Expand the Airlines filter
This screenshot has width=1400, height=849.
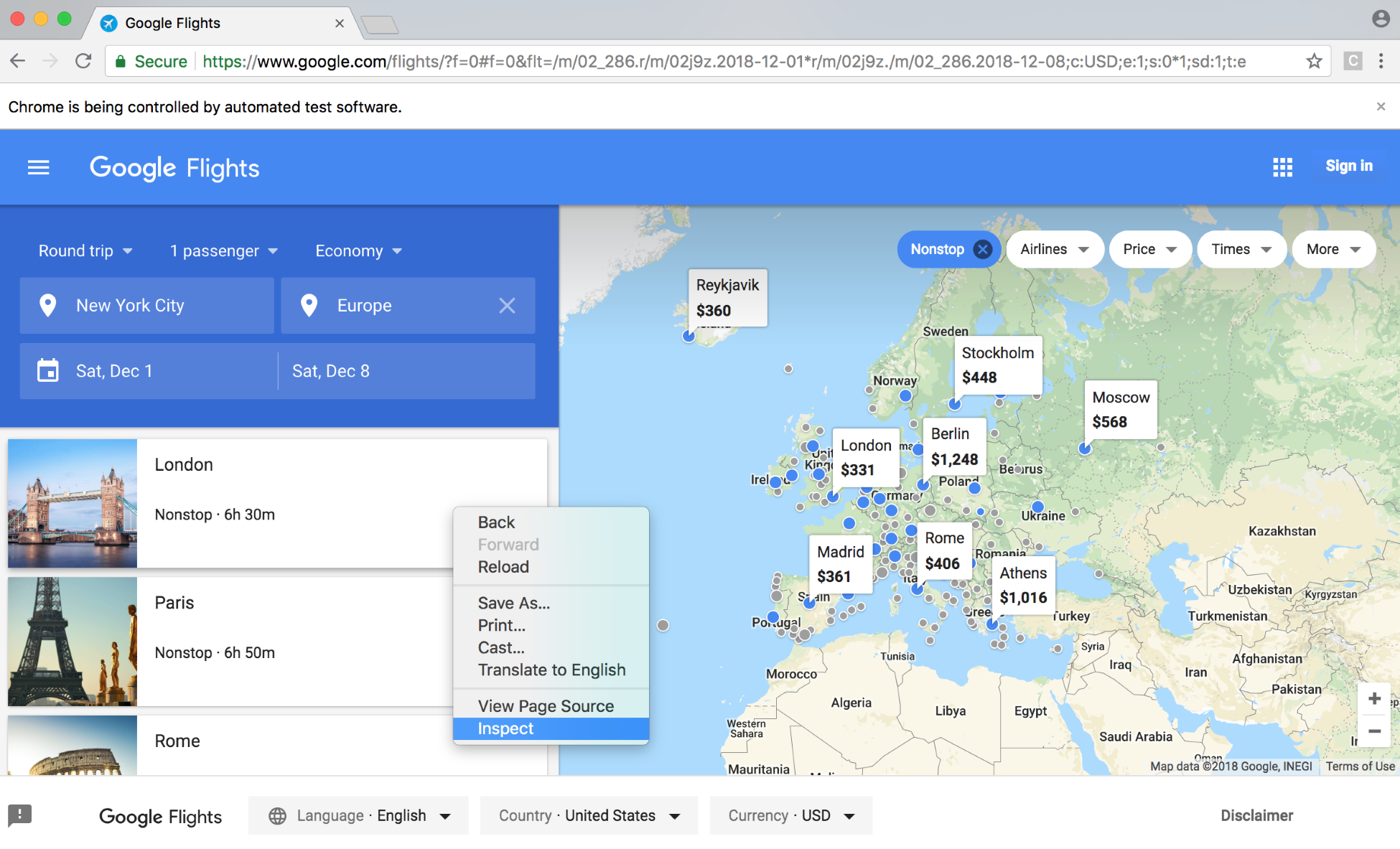click(x=1055, y=249)
